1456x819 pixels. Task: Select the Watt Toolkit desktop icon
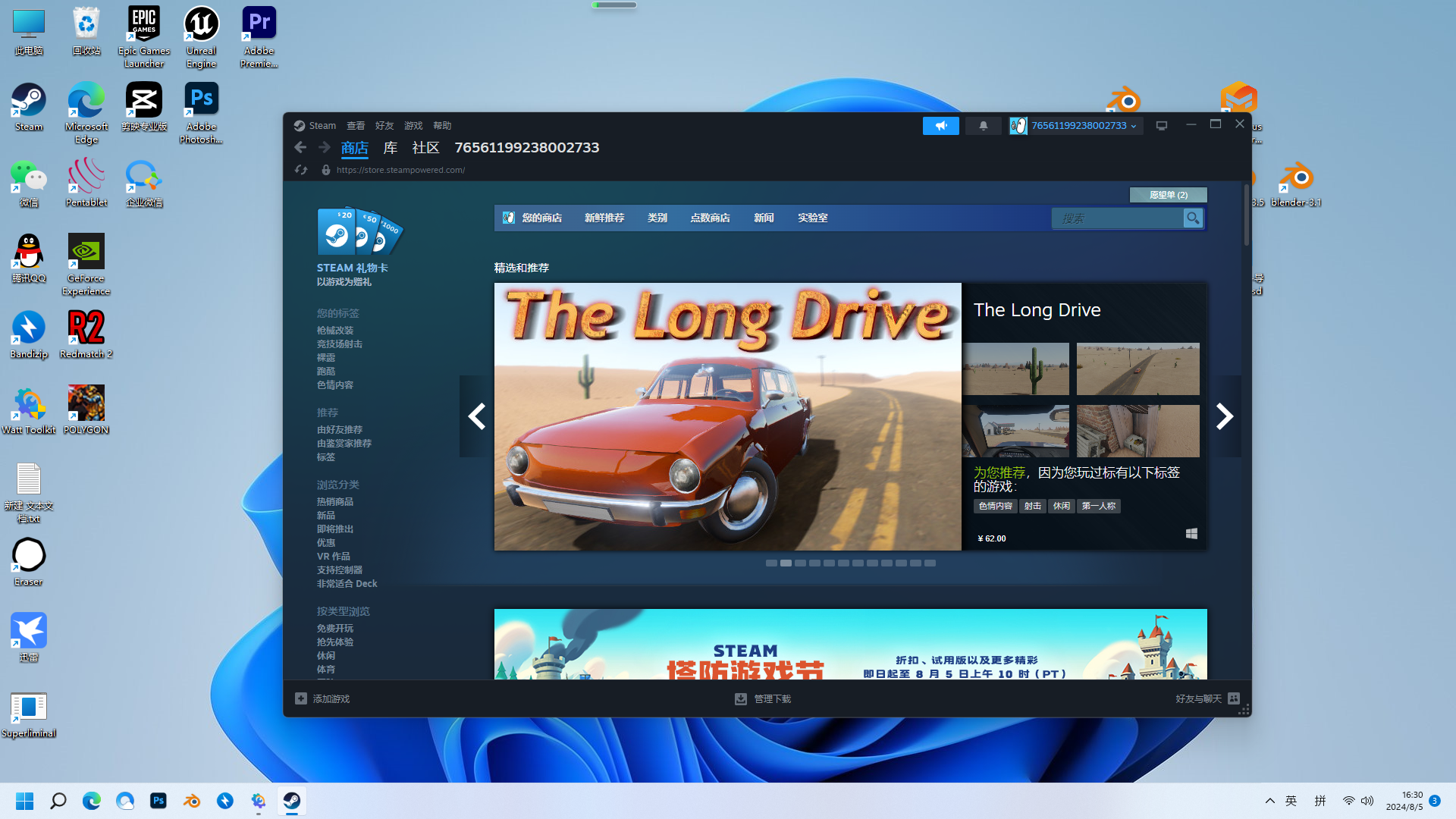(x=29, y=410)
